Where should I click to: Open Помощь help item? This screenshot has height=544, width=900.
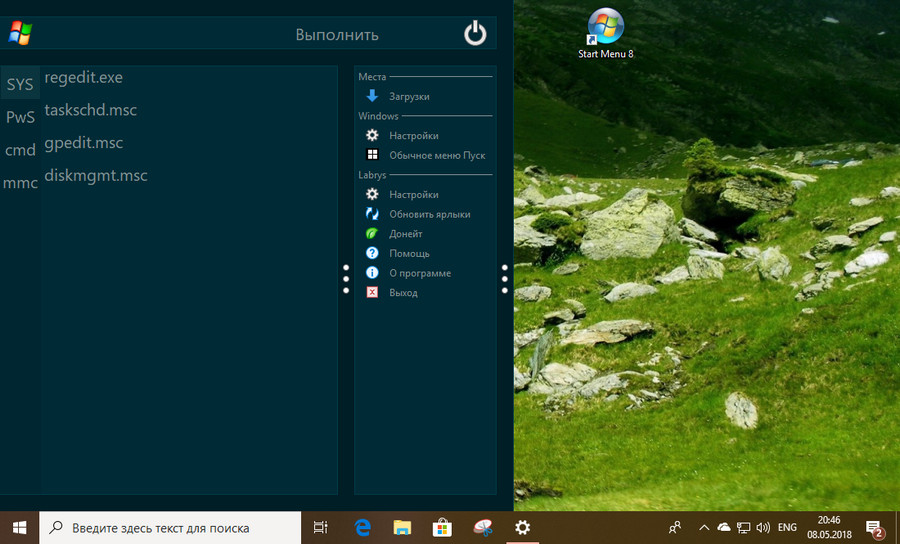click(x=408, y=253)
